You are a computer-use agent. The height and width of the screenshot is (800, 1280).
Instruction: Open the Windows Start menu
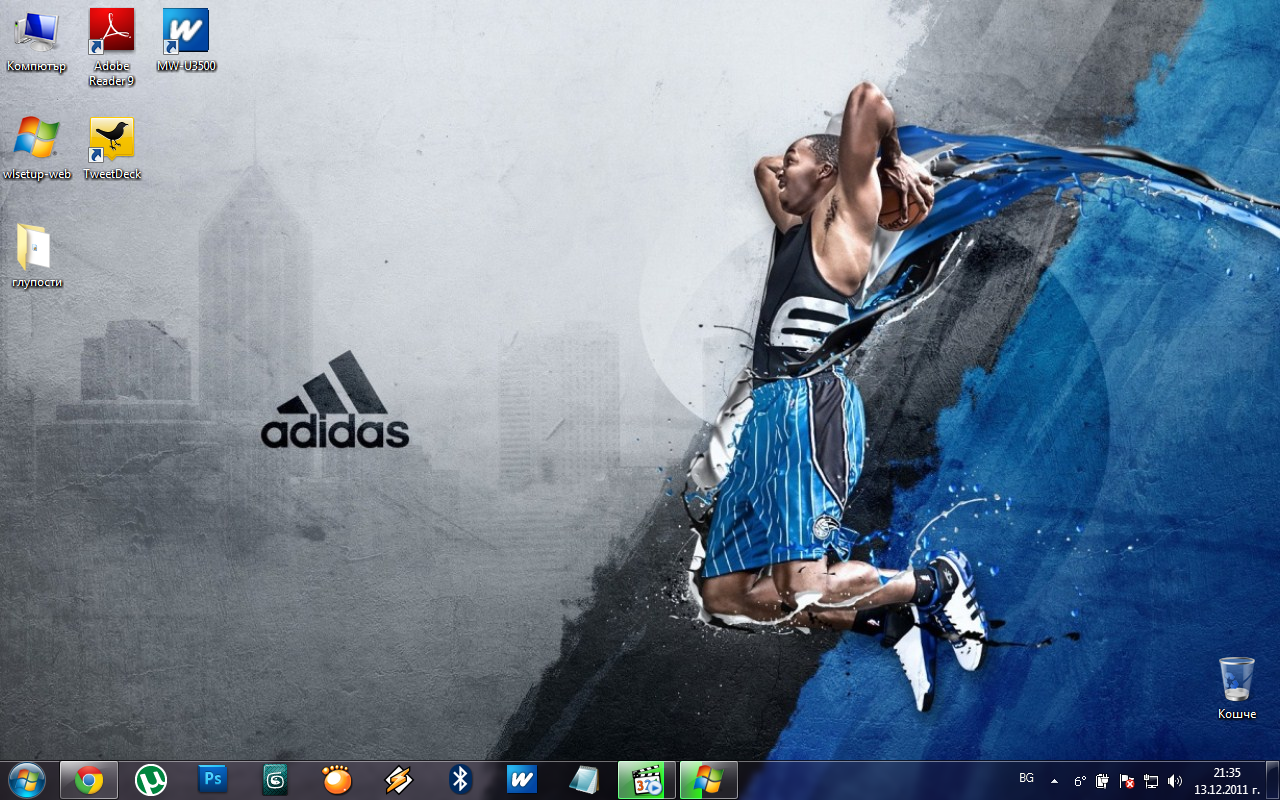(x=26, y=779)
